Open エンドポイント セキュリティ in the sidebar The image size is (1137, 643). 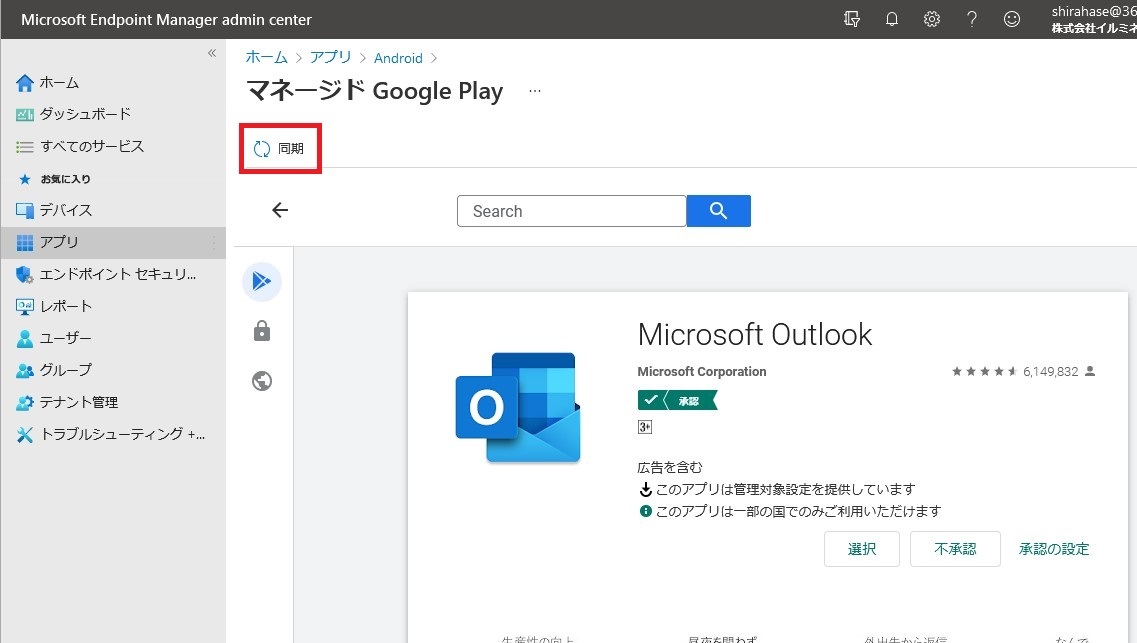(x=113, y=274)
